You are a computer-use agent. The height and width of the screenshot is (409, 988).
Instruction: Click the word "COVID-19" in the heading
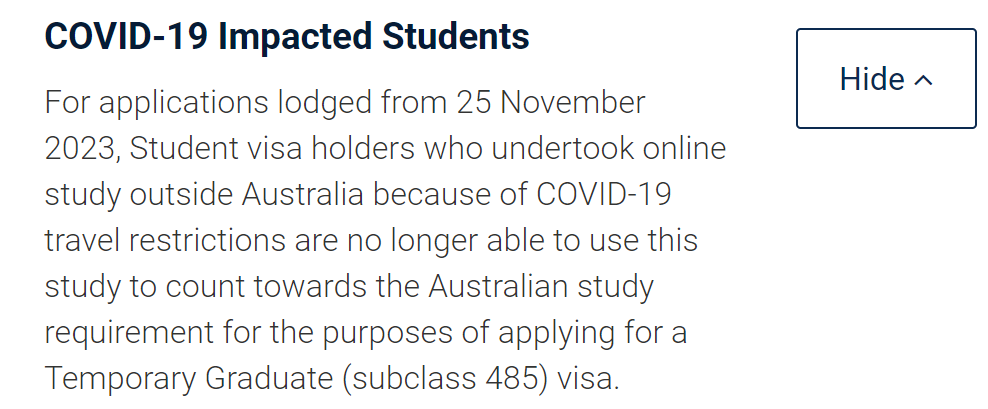(126, 36)
